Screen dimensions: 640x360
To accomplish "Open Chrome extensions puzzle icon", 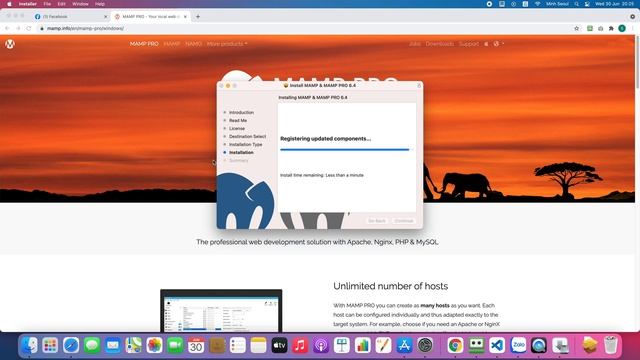I will tap(611, 28).
